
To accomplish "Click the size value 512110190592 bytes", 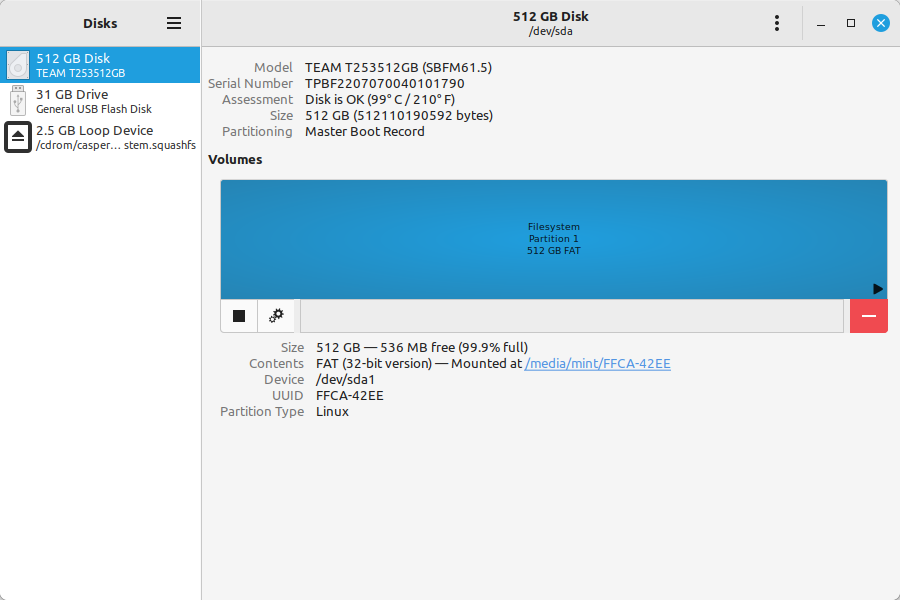I will (422, 115).
